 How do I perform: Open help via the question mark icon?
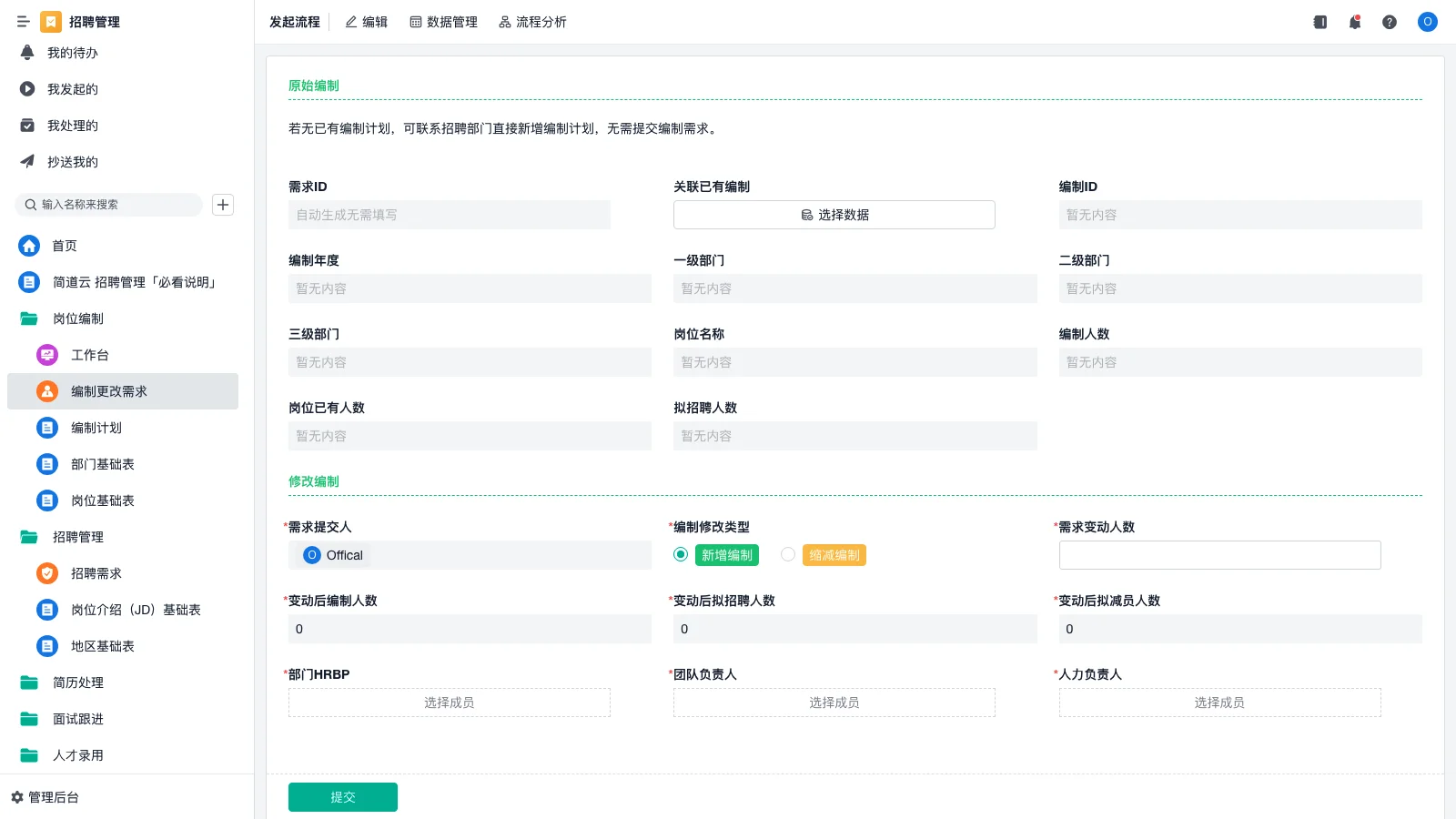(x=1390, y=22)
